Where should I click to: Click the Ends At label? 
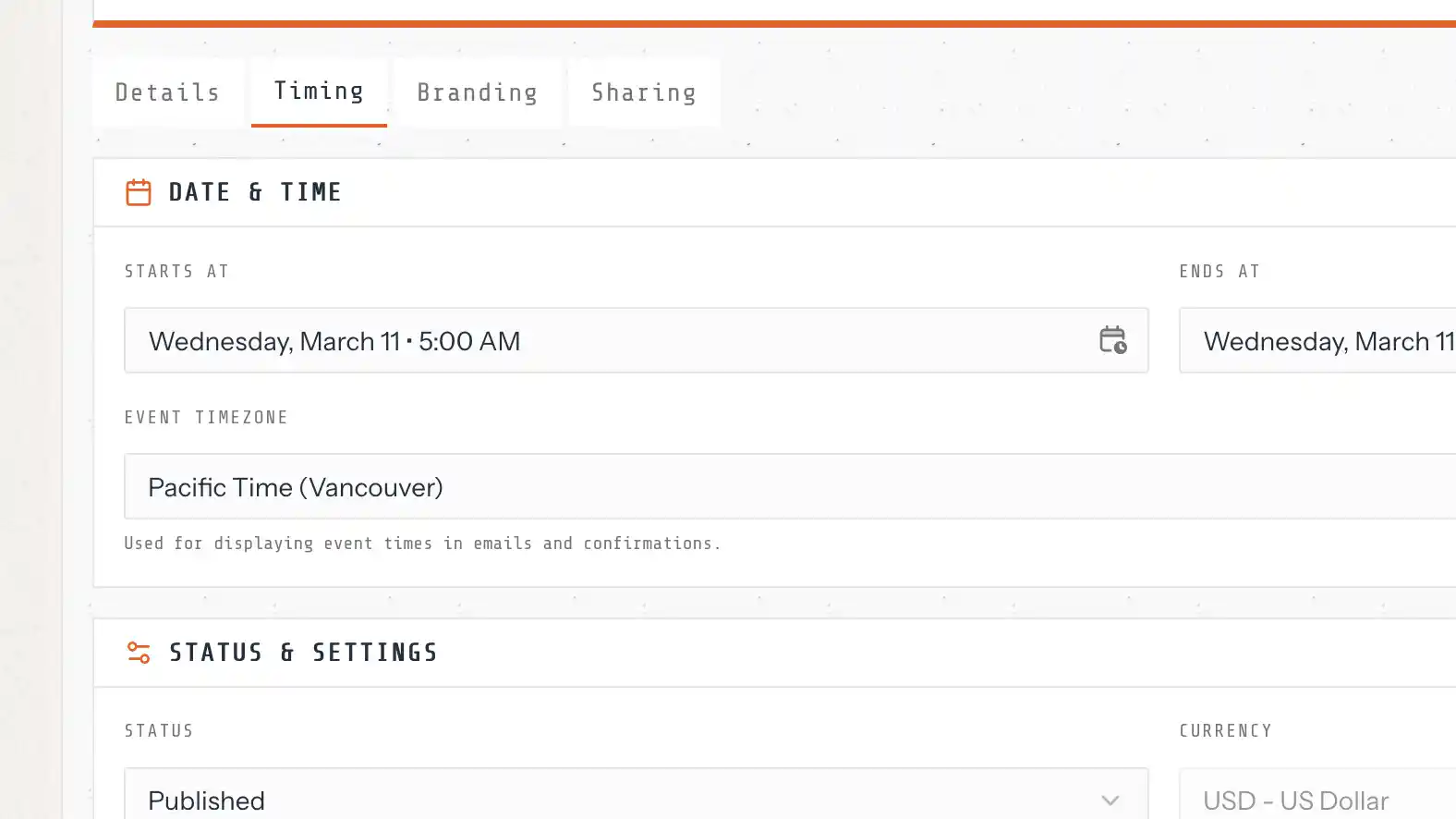pyautogui.click(x=1219, y=272)
